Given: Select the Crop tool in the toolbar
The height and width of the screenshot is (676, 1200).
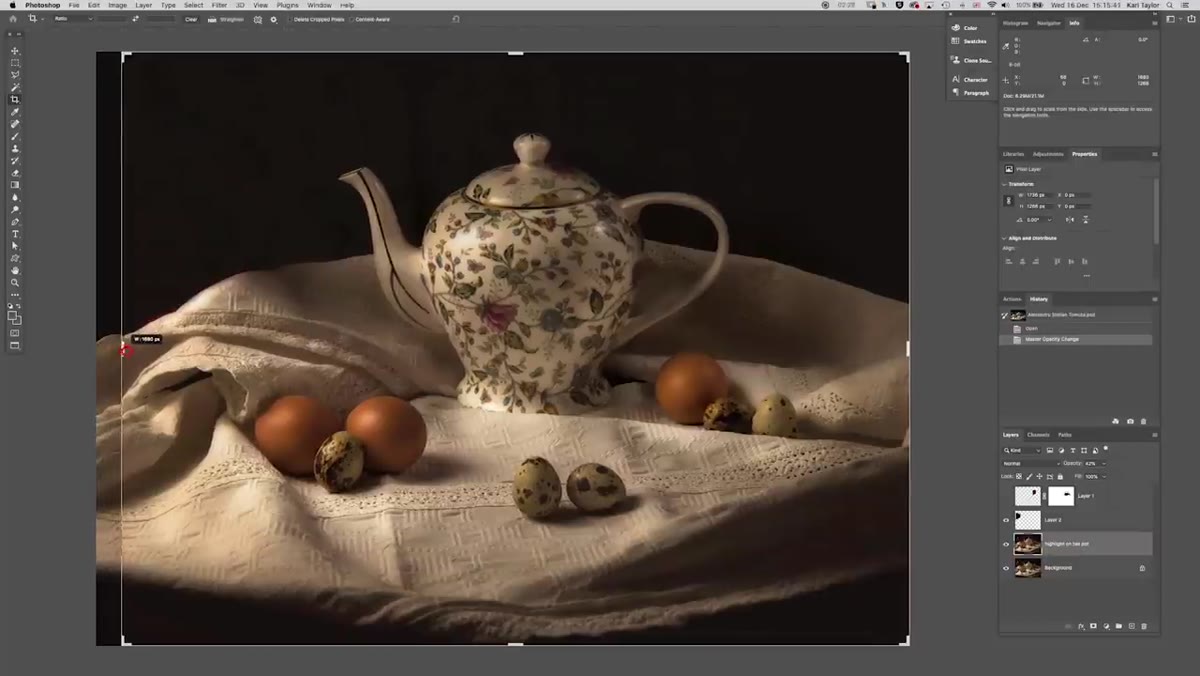Looking at the screenshot, I should click(15, 100).
